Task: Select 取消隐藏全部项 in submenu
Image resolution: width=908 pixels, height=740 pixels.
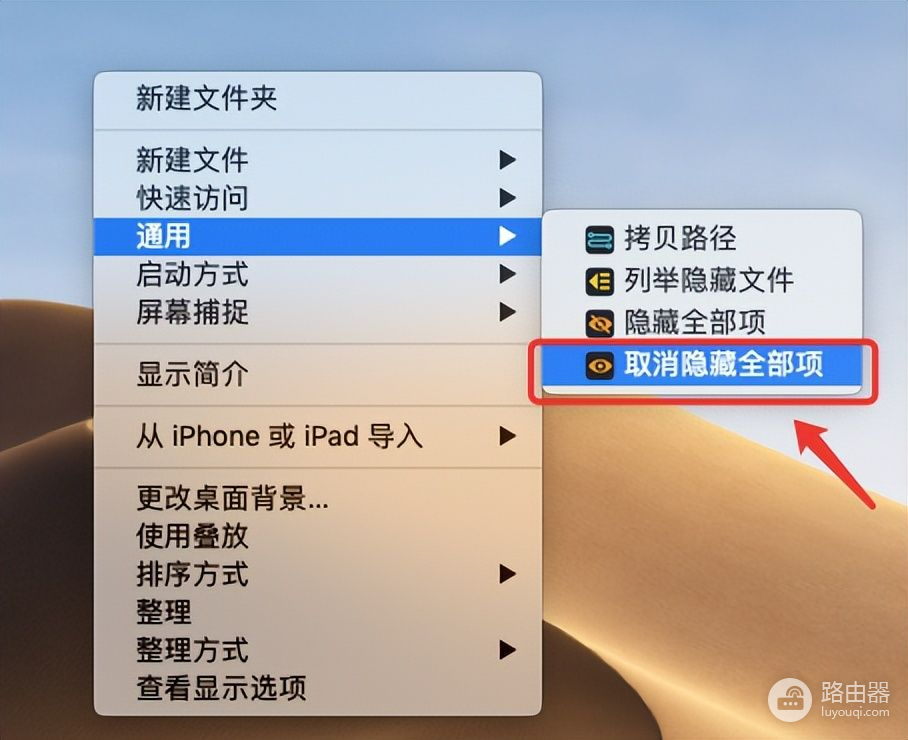Action: [702, 365]
